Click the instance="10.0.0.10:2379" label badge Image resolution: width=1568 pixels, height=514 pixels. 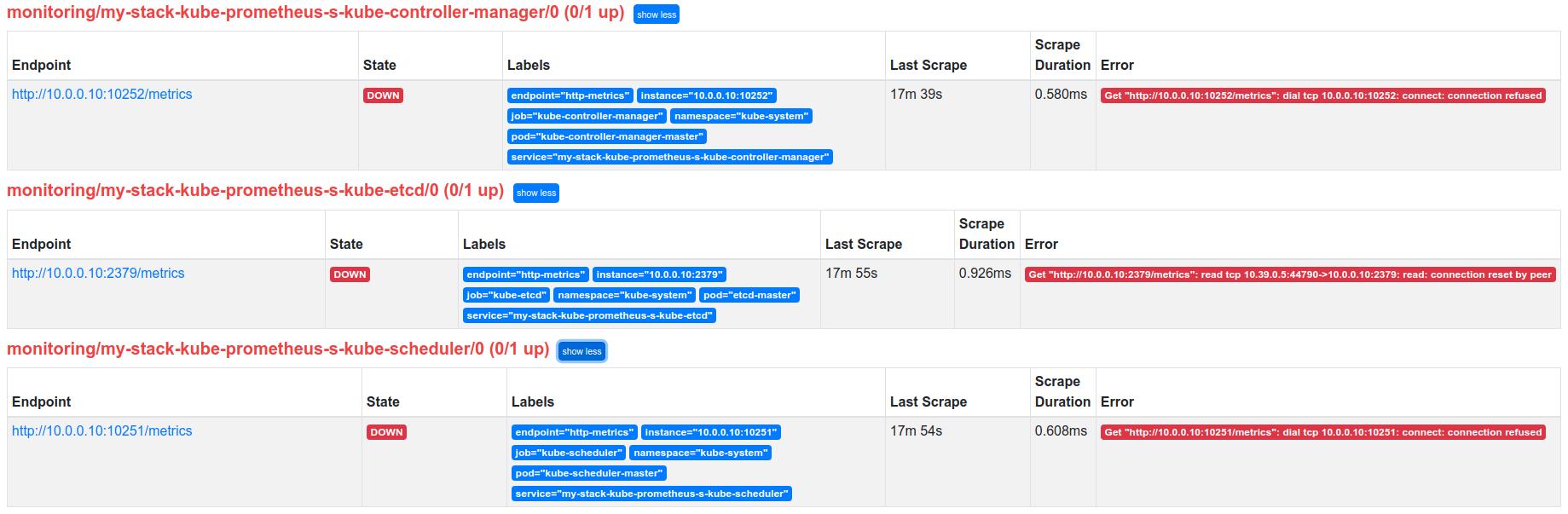659,274
